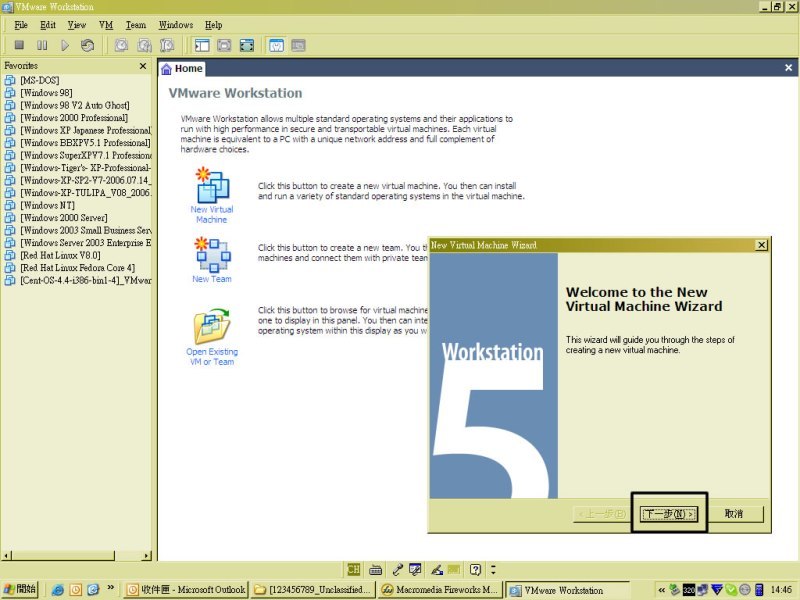The height and width of the screenshot is (600, 800).
Task: Click the Open Existing VM or Team link
Action: 212,357
